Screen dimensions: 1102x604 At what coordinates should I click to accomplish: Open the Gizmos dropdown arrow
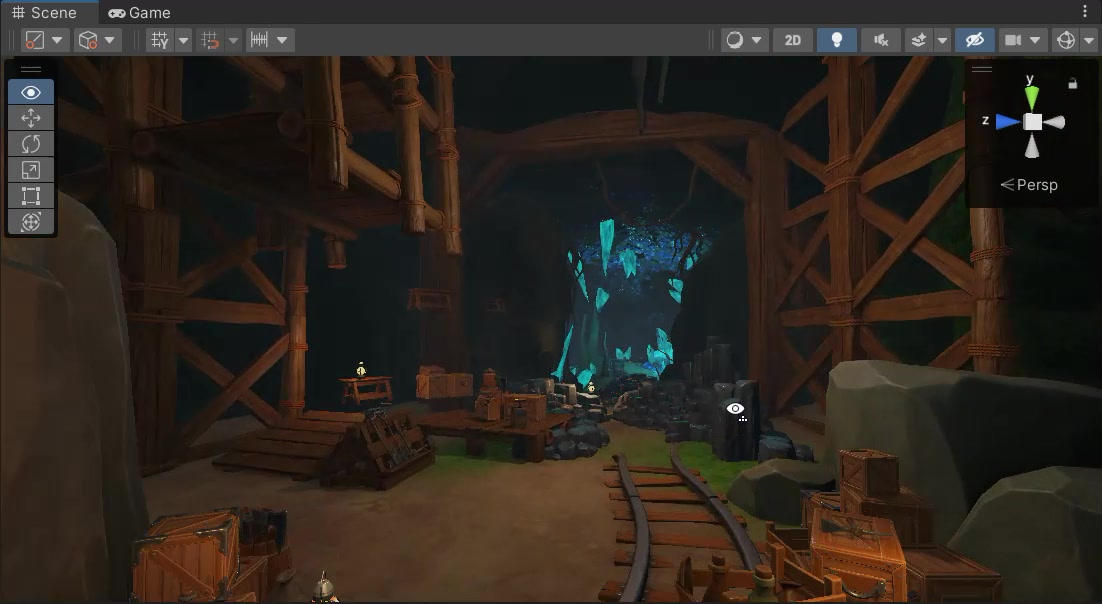[x=1089, y=40]
